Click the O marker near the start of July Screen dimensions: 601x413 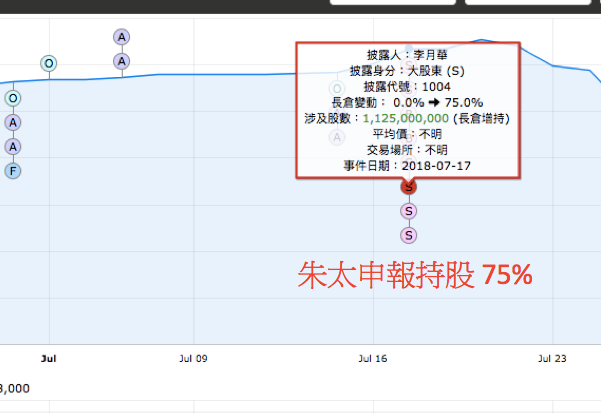48,63
